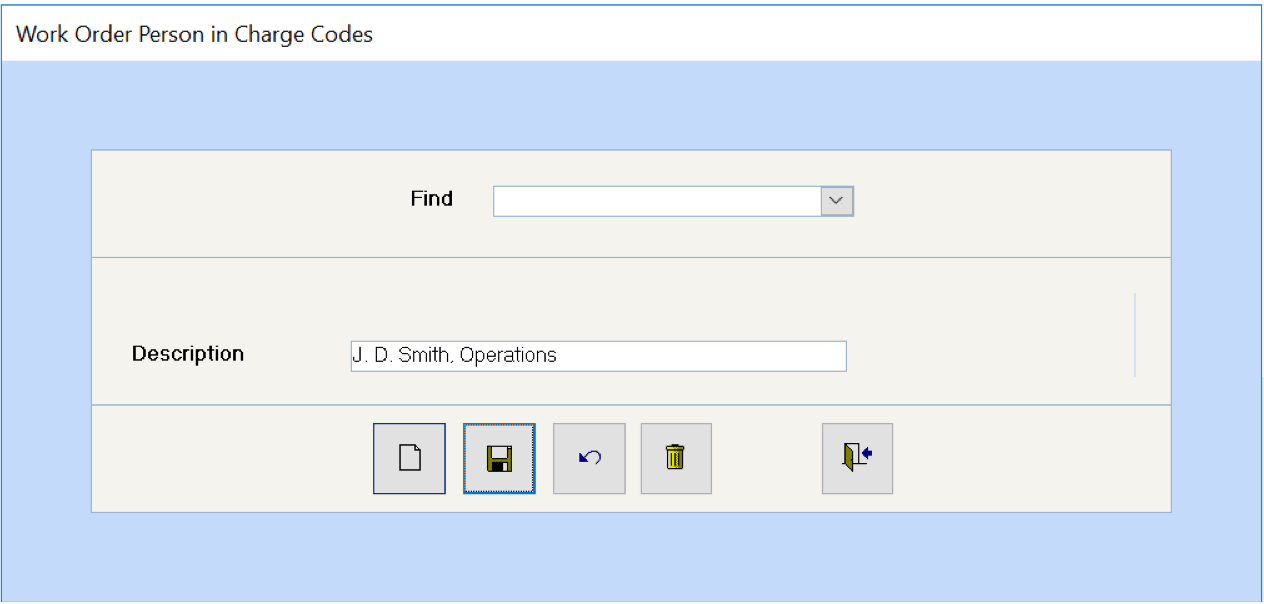Click empty space after Description text
The height and width of the screenshot is (604, 1264).
click(x=700, y=356)
